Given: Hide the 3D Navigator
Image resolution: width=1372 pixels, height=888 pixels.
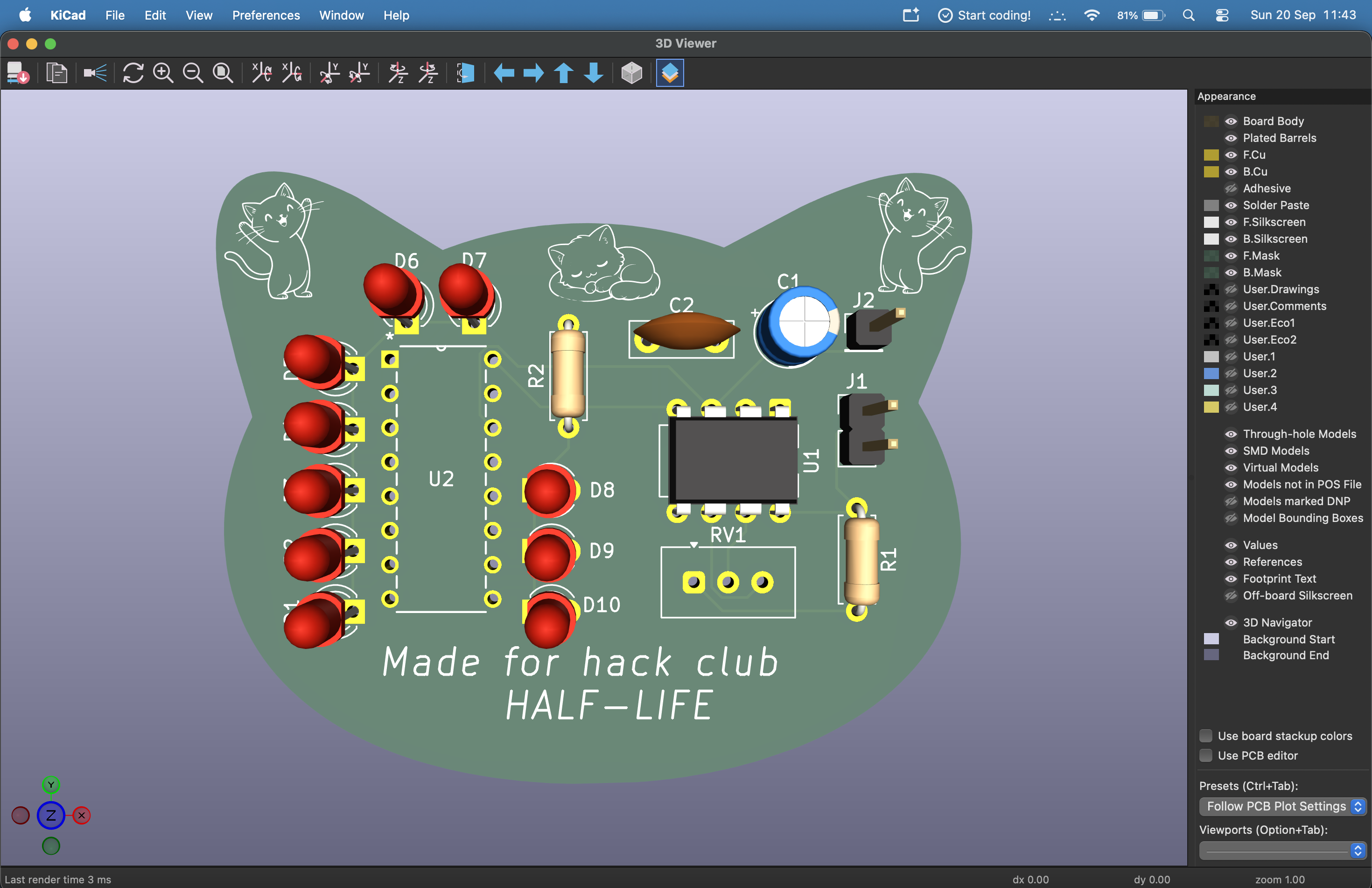Looking at the screenshot, I should (1231, 623).
